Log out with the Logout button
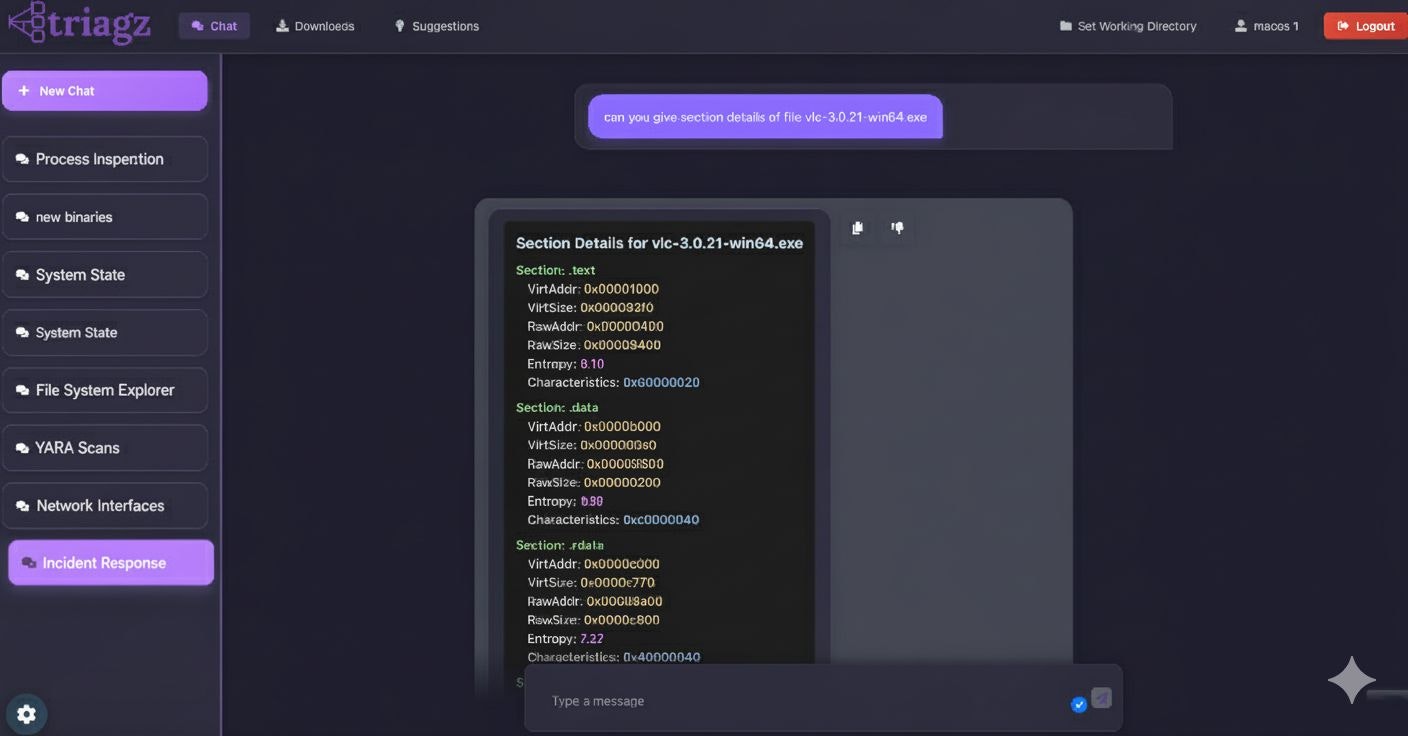The height and width of the screenshot is (736, 1408). pyautogui.click(x=1365, y=26)
